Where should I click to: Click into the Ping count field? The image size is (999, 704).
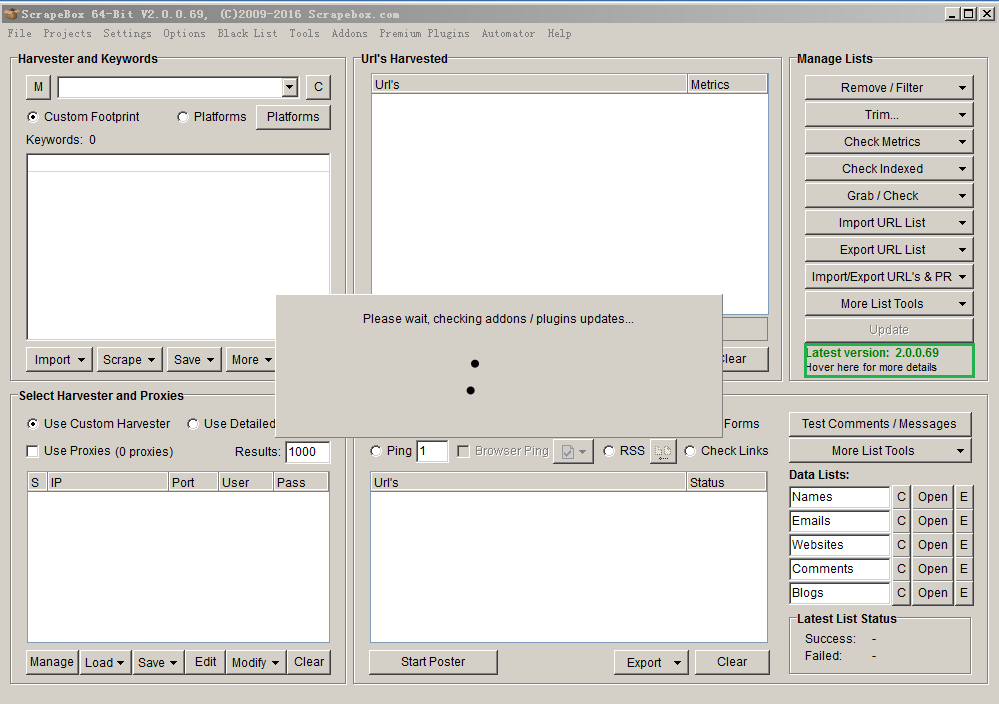pyautogui.click(x=432, y=452)
